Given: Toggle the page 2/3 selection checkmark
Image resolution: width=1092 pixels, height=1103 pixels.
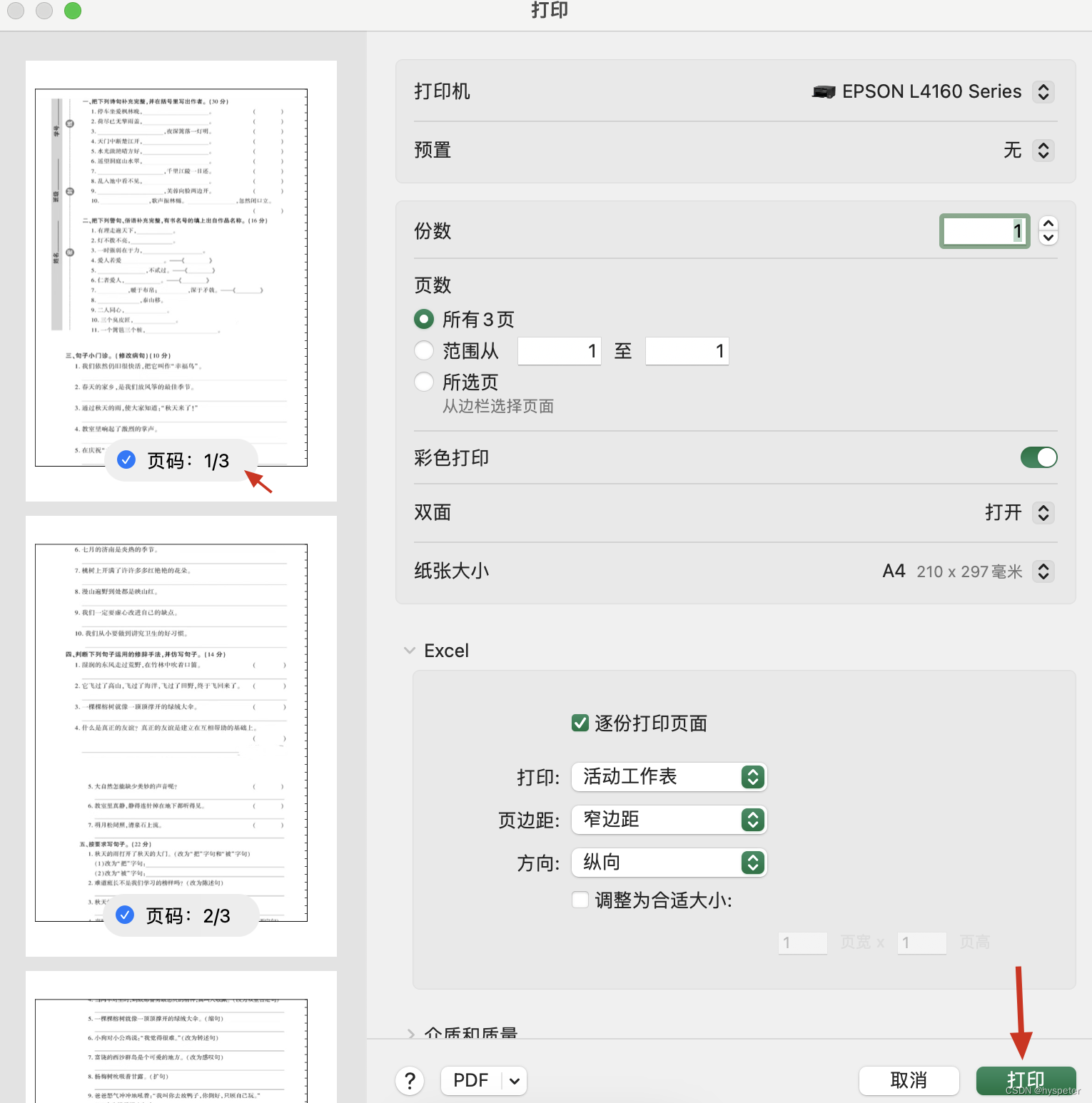Looking at the screenshot, I should point(125,915).
